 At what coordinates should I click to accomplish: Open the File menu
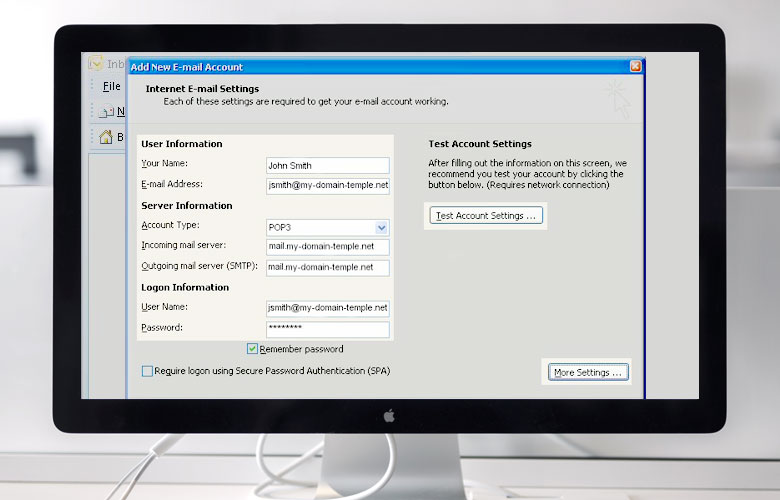pos(112,87)
